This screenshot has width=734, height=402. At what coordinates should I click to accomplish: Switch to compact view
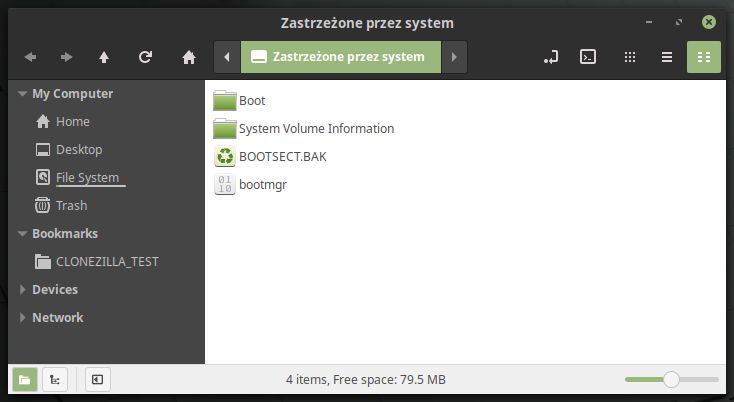coord(704,57)
